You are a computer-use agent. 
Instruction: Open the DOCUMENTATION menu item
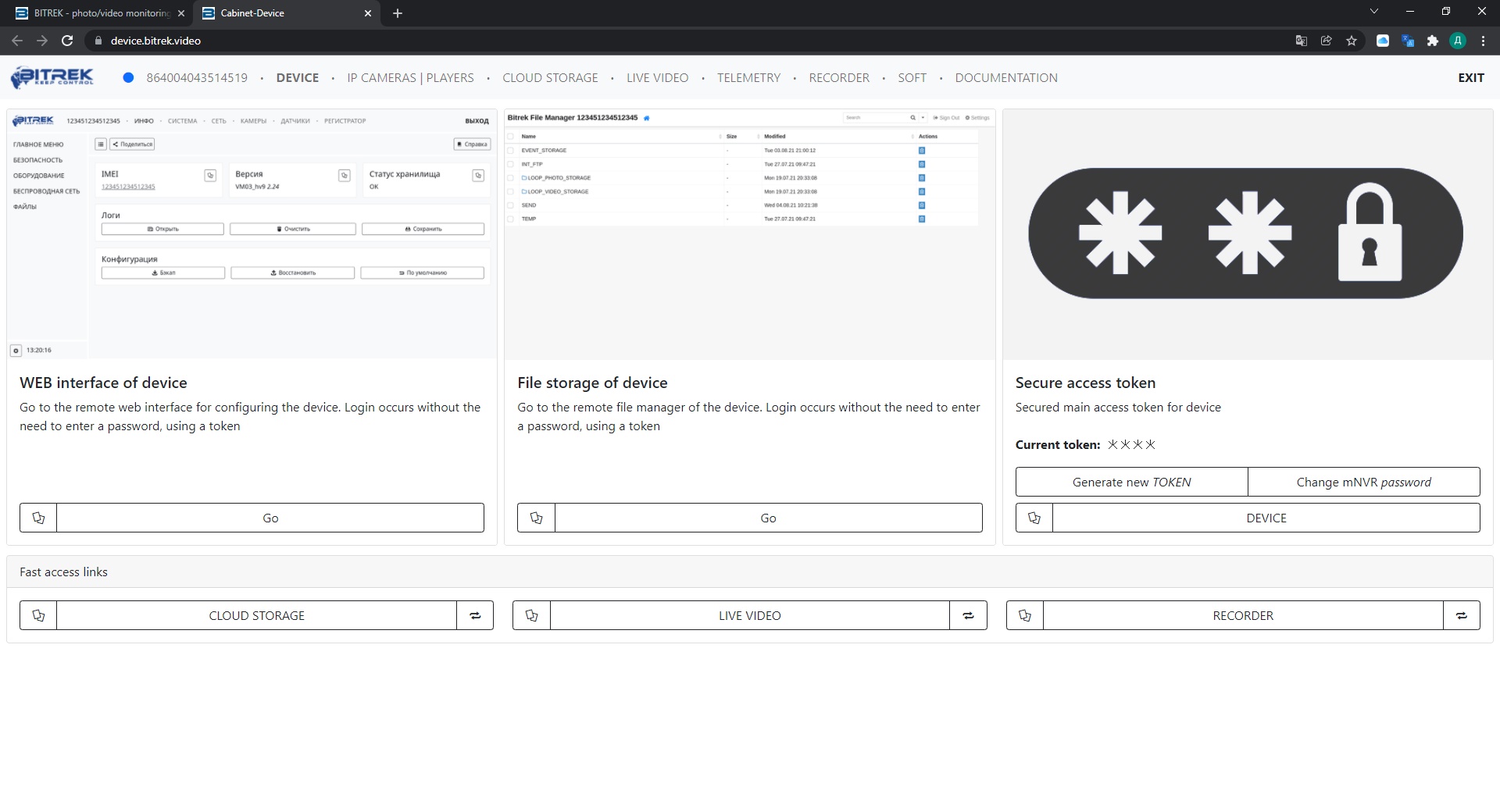tap(1006, 77)
